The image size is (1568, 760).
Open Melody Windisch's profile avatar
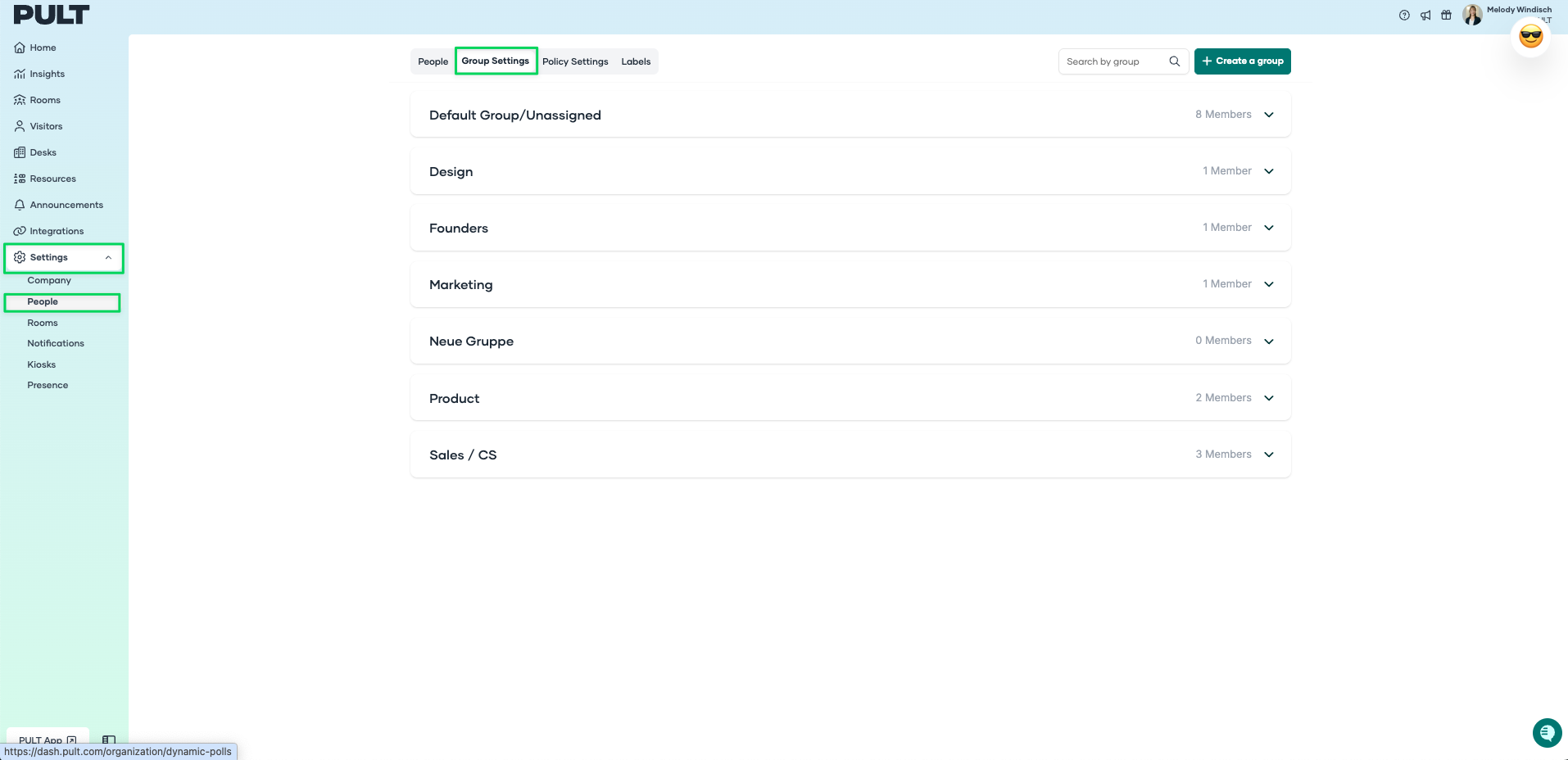coord(1472,15)
